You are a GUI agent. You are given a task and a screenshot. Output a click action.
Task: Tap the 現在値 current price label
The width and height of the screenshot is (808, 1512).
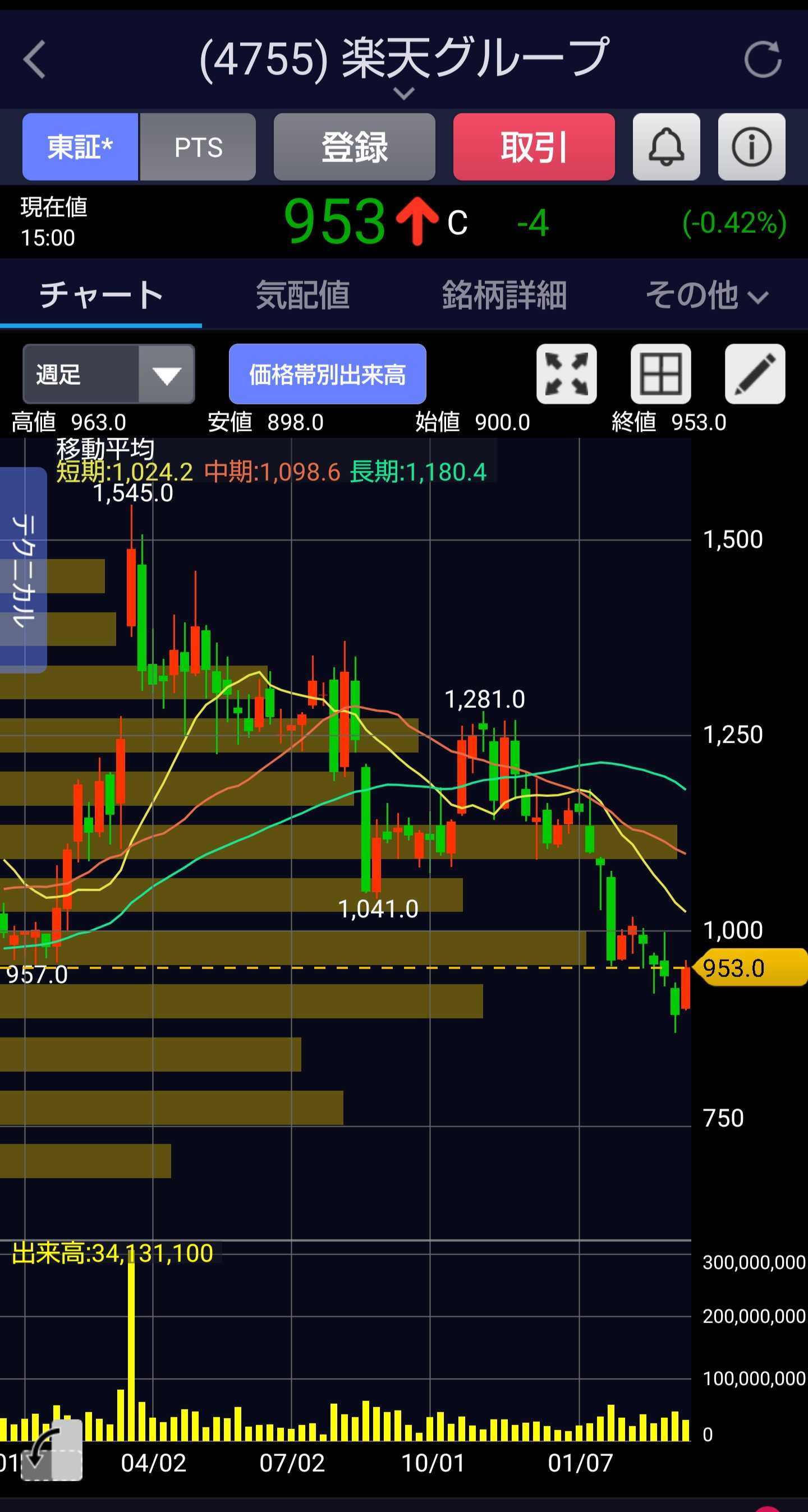click(54, 207)
